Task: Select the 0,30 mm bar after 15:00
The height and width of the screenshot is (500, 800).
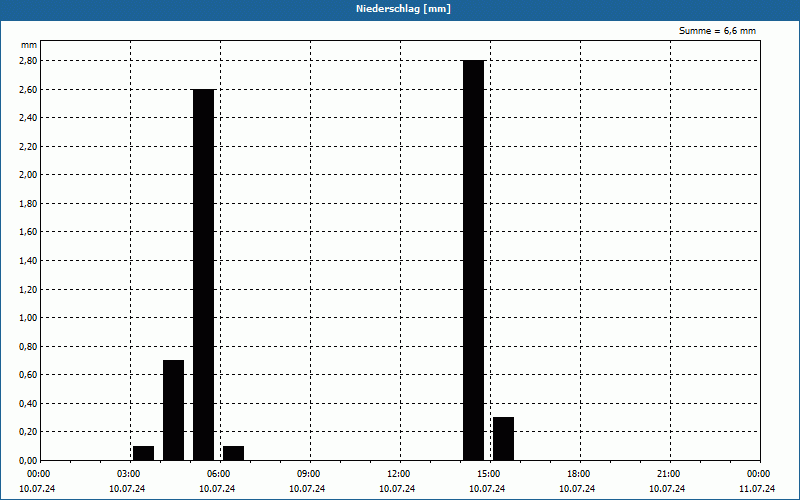Action: tap(504, 439)
